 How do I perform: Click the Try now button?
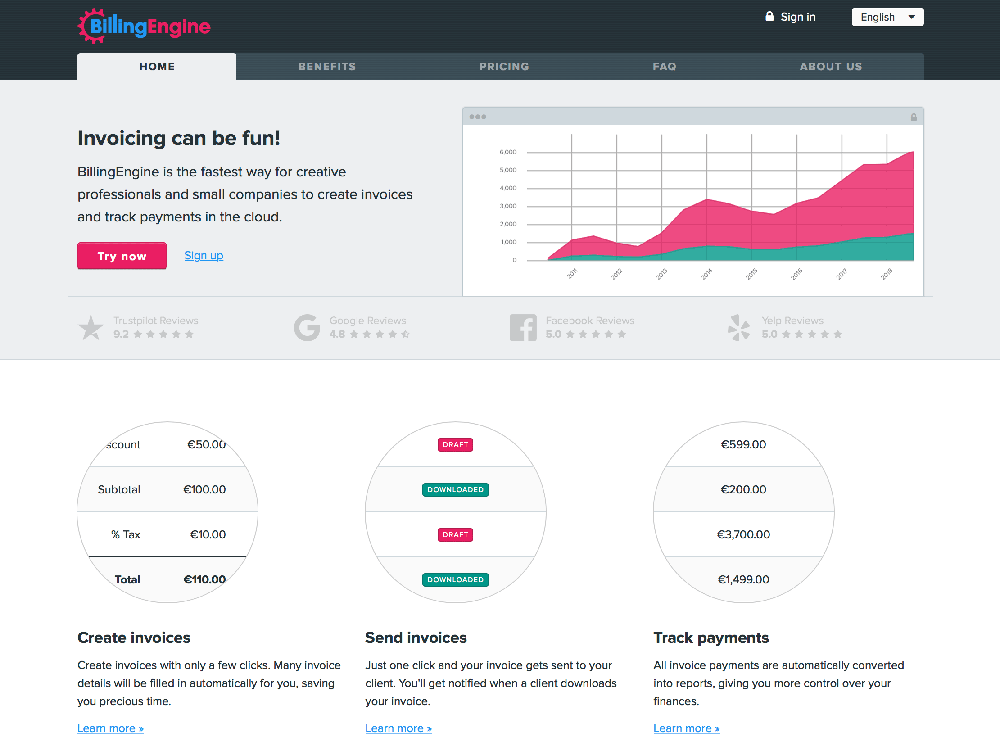point(122,256)
